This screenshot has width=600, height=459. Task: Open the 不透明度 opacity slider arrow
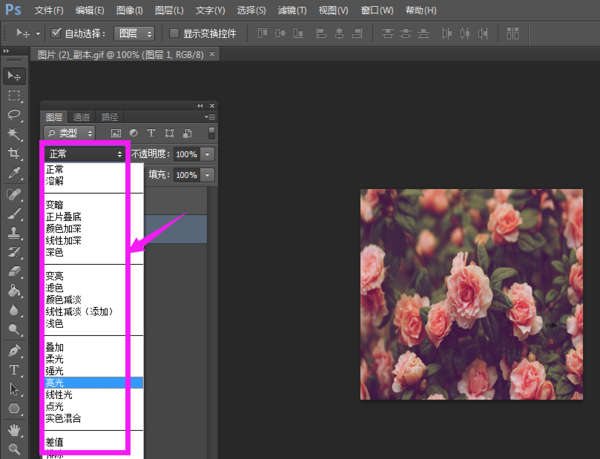click(207, 155)
